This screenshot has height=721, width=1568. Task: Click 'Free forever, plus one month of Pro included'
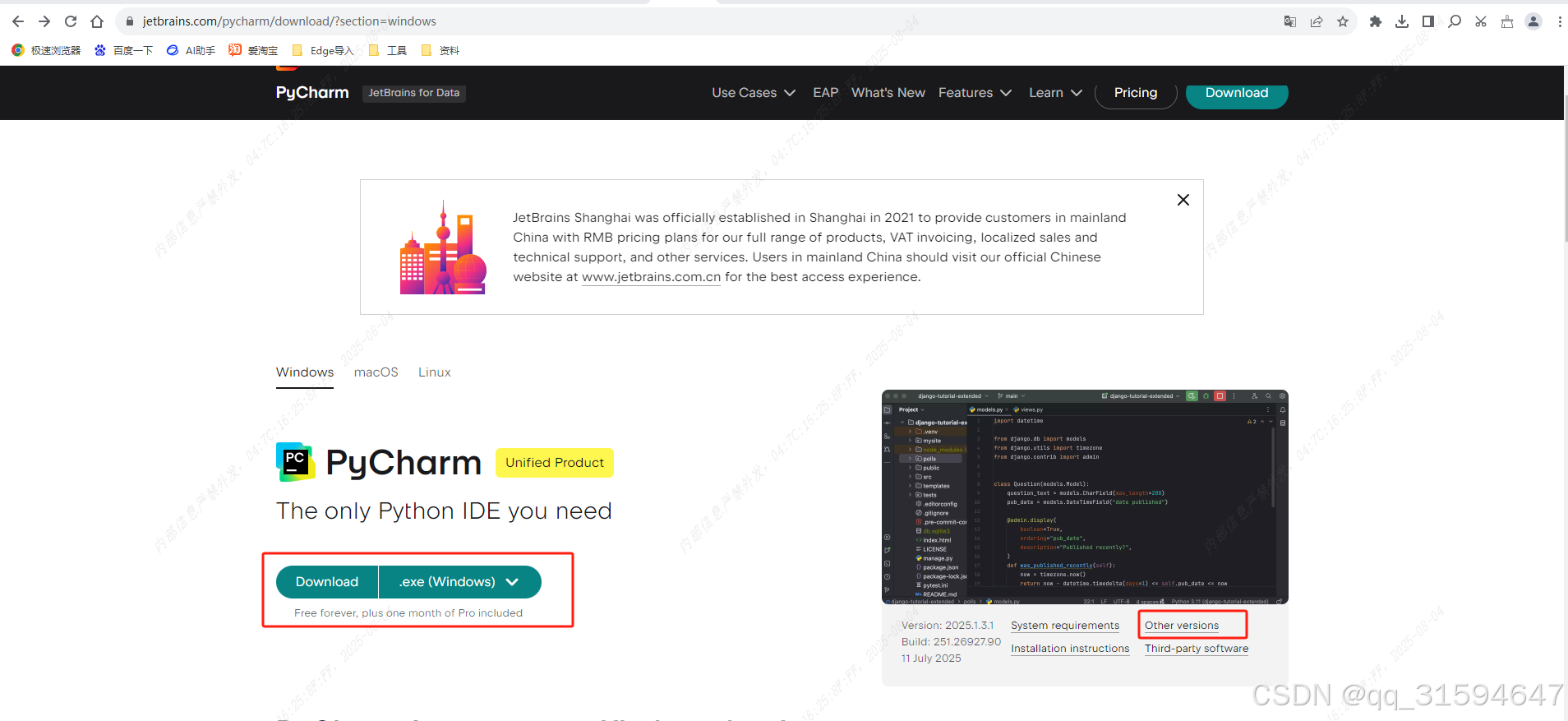(408, 613)
